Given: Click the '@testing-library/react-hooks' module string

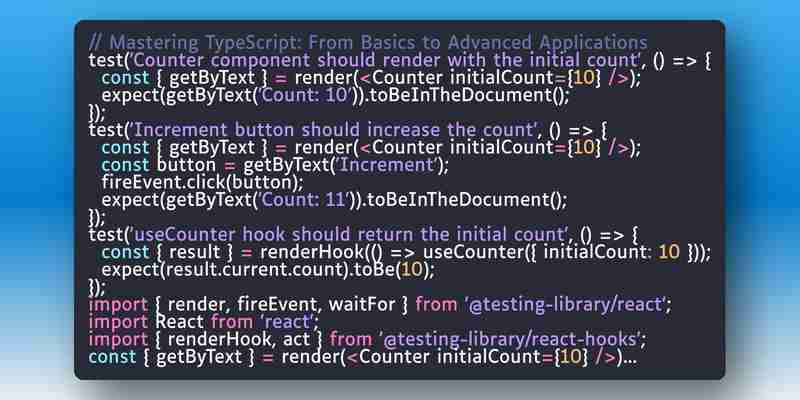Looking at the screenshot, I should [510, 339].
